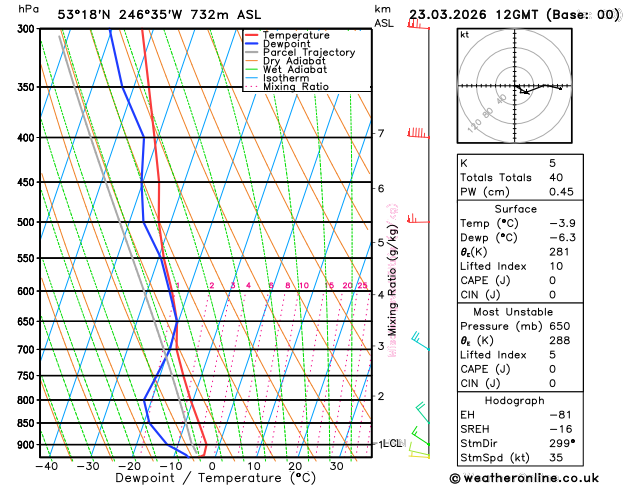Click the red wind barb at 300 hPa

(418, 24)
